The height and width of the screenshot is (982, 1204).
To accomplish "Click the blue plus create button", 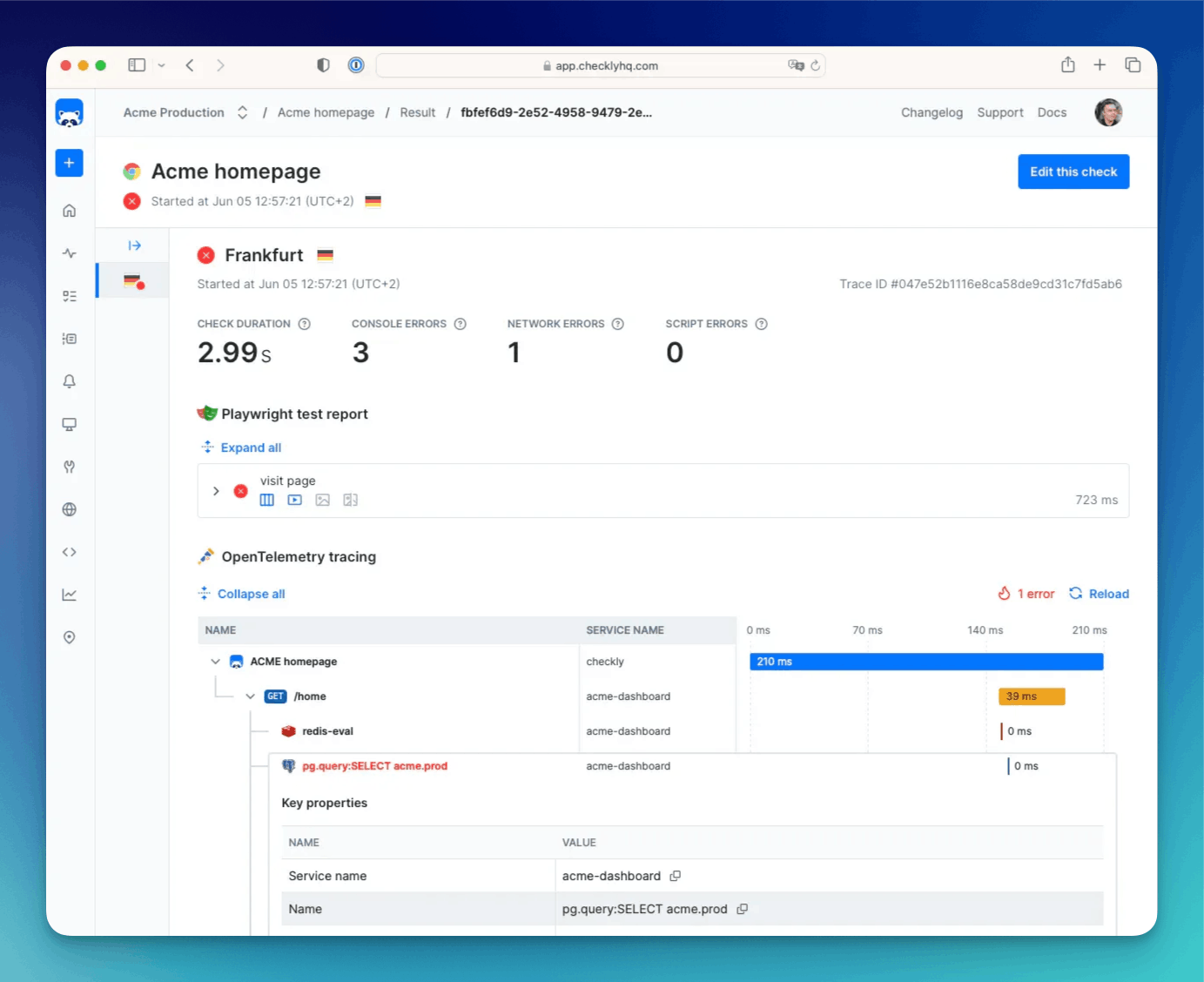I will coord(70,163).
